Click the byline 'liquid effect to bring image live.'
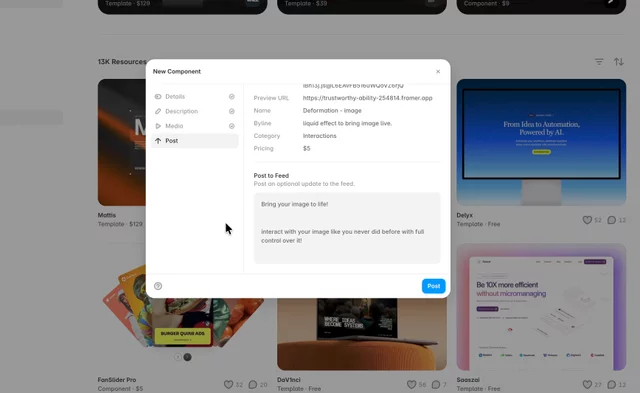 point(347,123)
